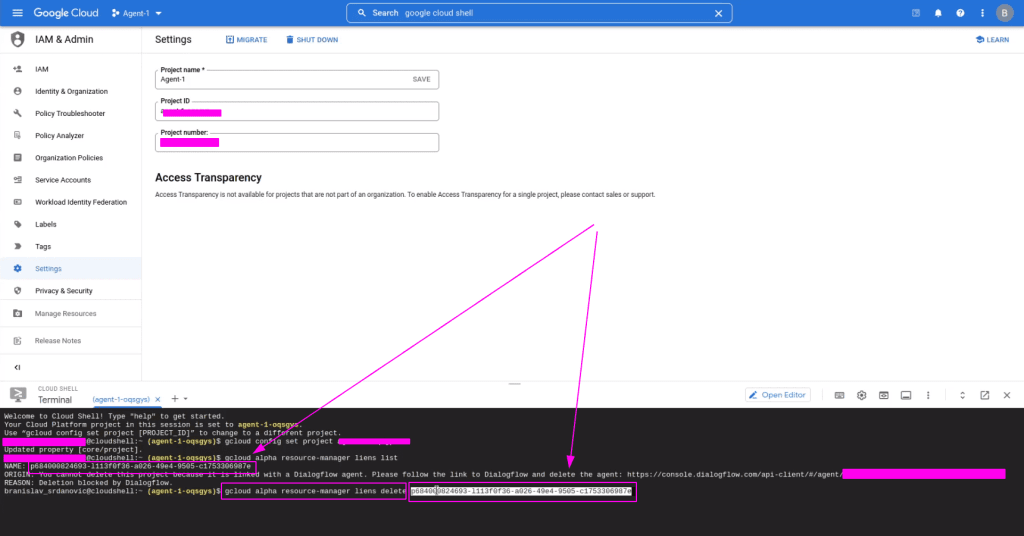Click the Project ID field
Viewport: 1024px width, 536px height.
point(297,112)
